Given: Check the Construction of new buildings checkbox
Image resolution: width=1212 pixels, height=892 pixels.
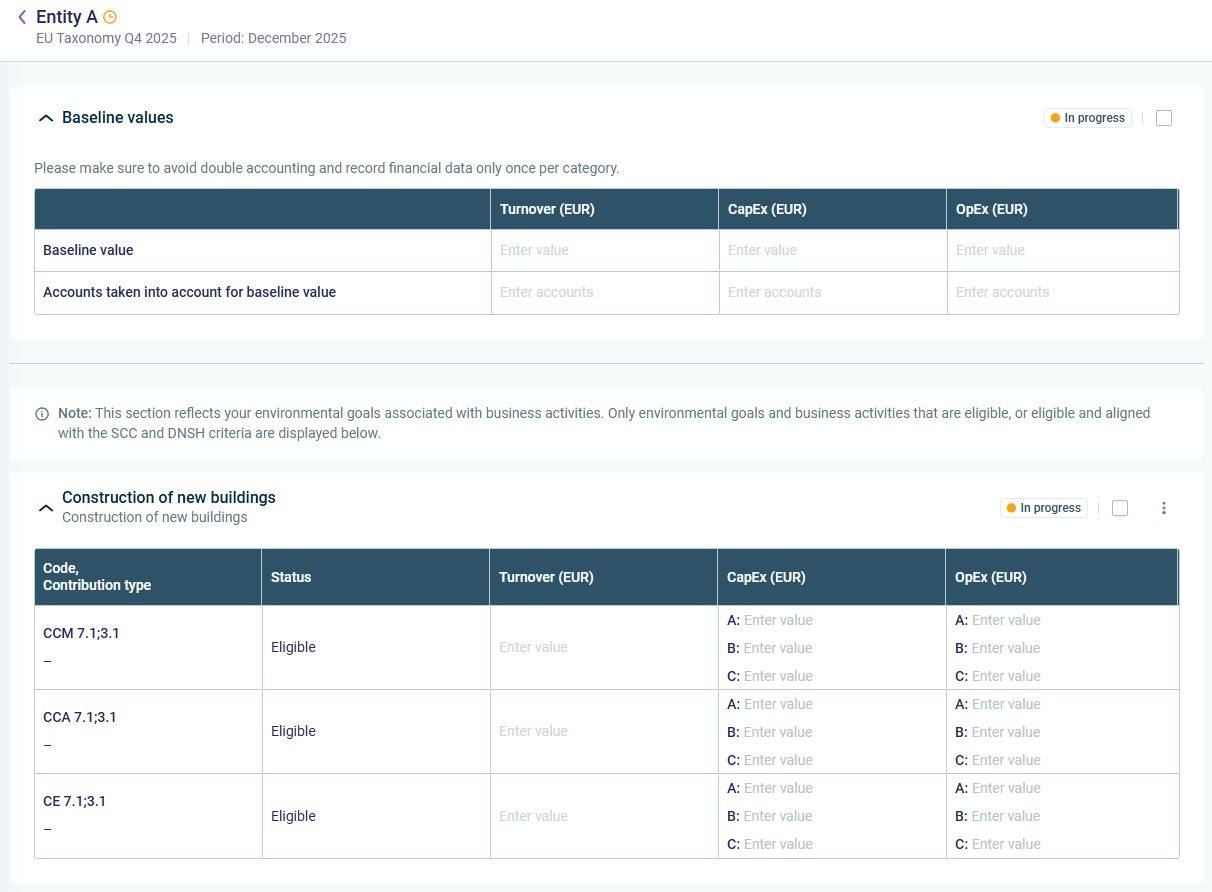Looking at the screenshot, I should pyautogui.click(x=1119, y=508).
